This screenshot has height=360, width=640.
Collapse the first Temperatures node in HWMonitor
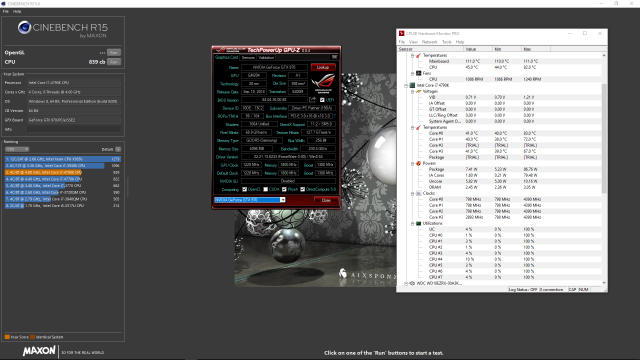point(412,55)
